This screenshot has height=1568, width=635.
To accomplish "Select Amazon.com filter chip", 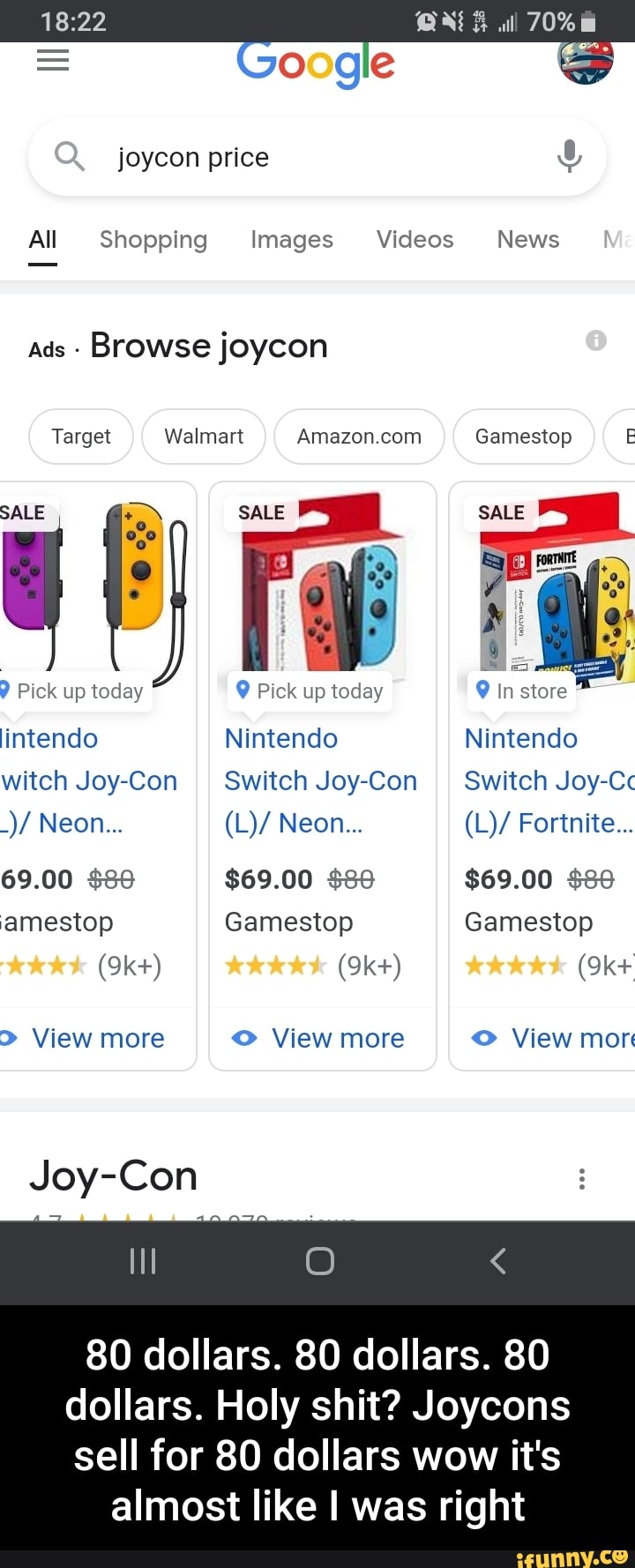I will point(359,437).
